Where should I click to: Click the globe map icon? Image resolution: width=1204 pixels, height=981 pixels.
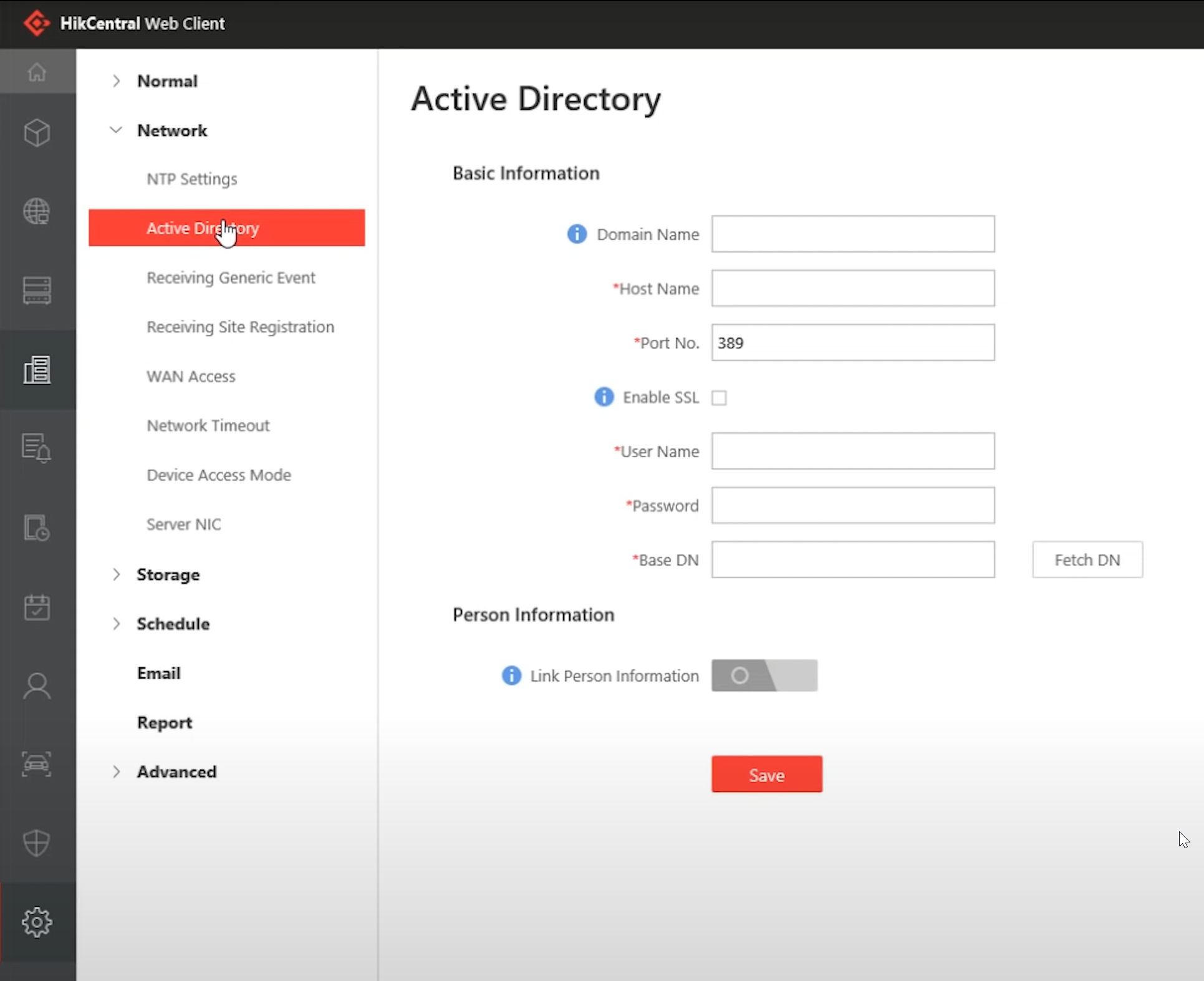[37, 211]
